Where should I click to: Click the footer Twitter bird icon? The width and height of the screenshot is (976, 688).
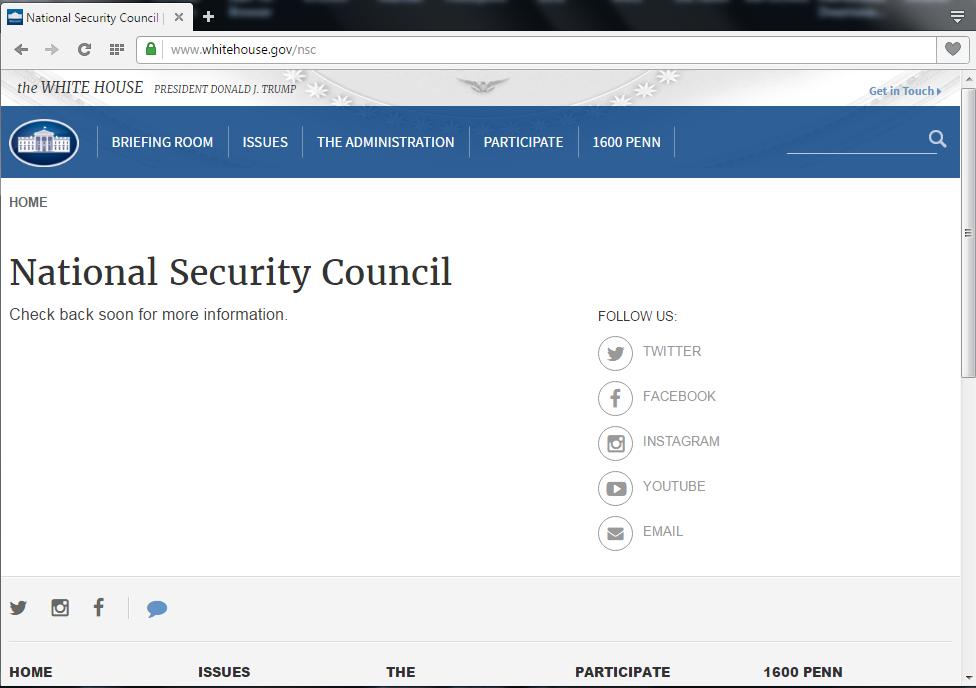tap(19, 608)
